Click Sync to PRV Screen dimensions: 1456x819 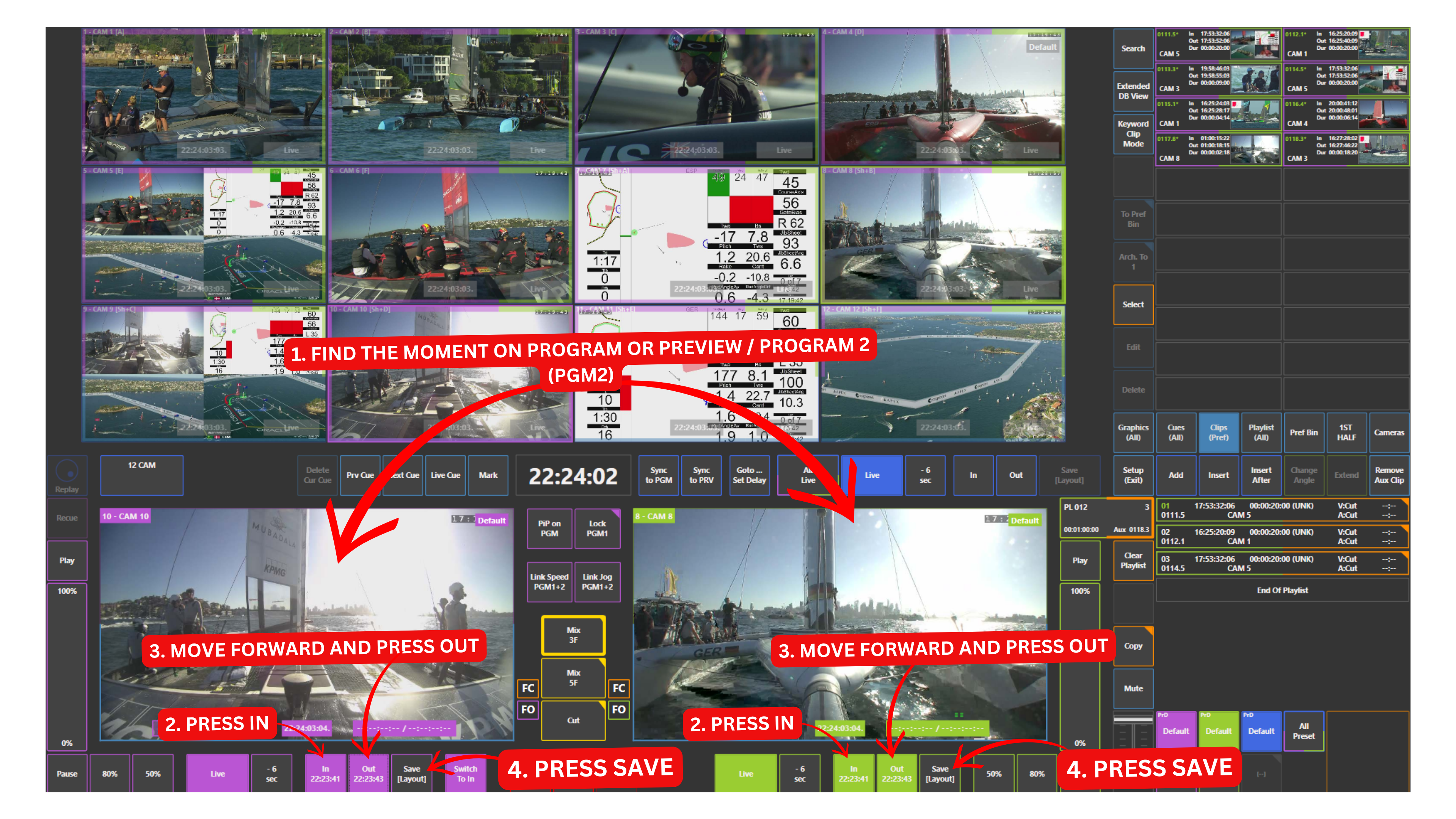pos(701,475)
